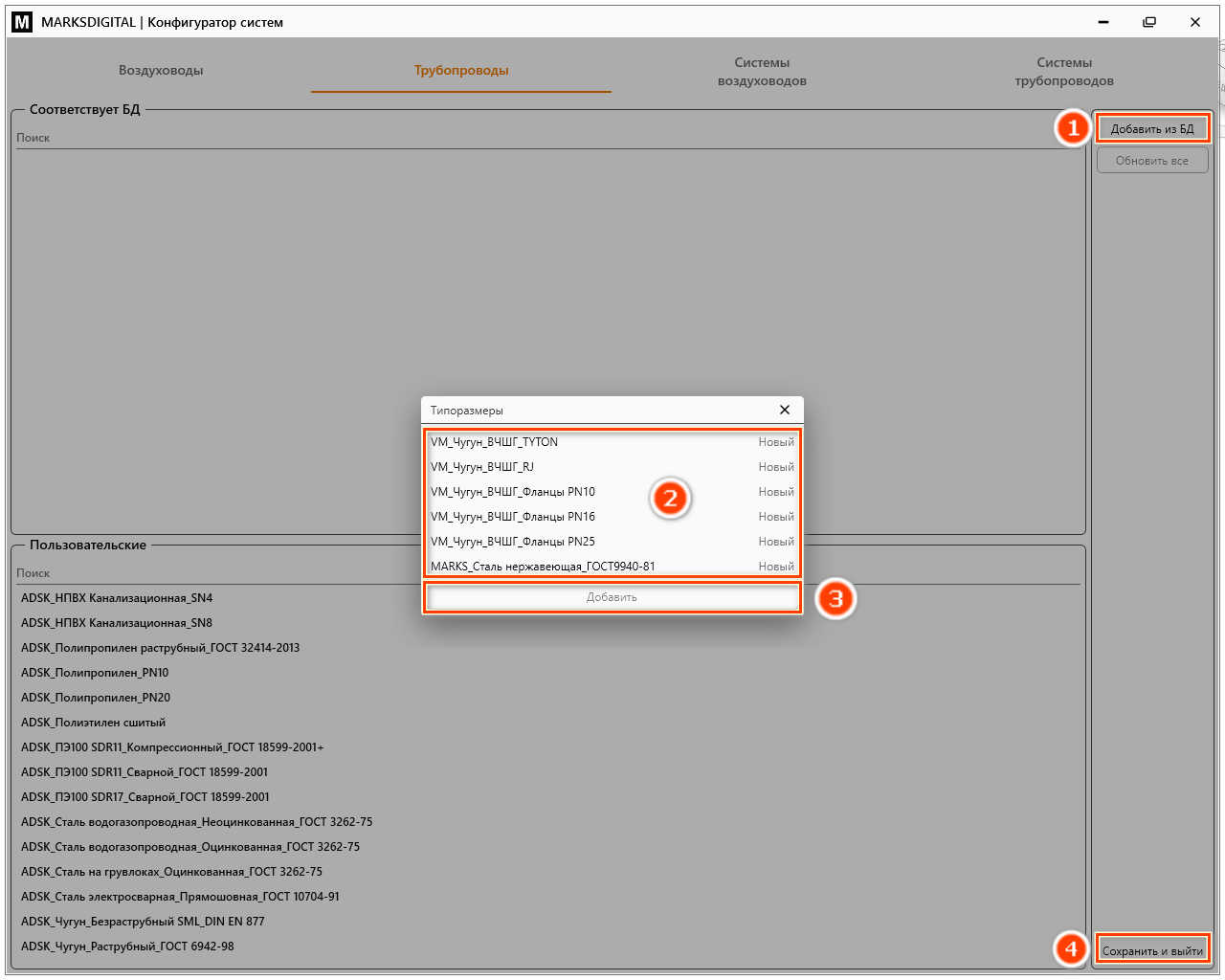Image resolution: width=1225 pixels, height=980 pixels.
Task: Click the Добавить из БД button
Action: click(x=1152, y=128)
